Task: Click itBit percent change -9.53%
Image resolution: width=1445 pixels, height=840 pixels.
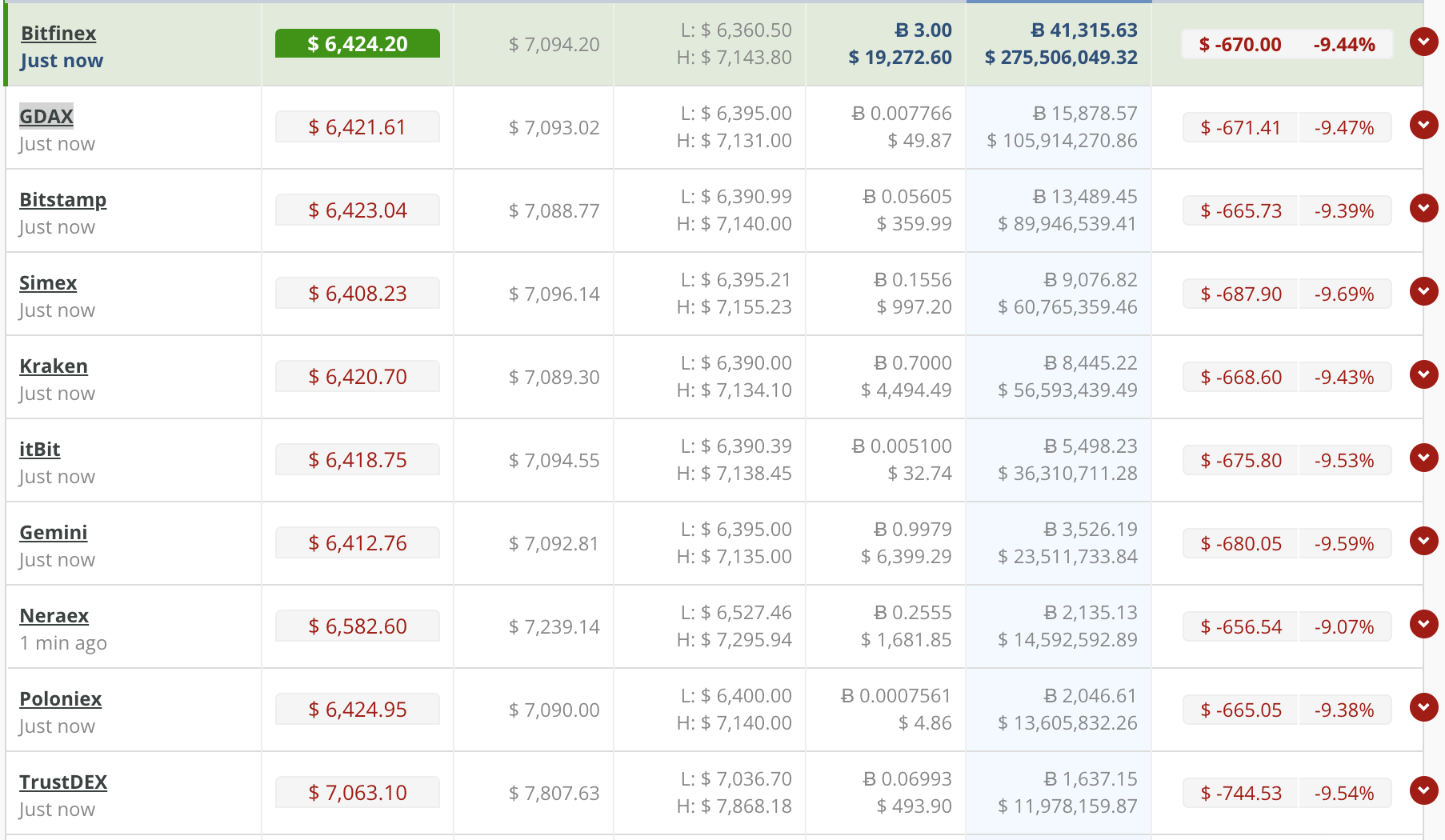Action: point(1344,461)
